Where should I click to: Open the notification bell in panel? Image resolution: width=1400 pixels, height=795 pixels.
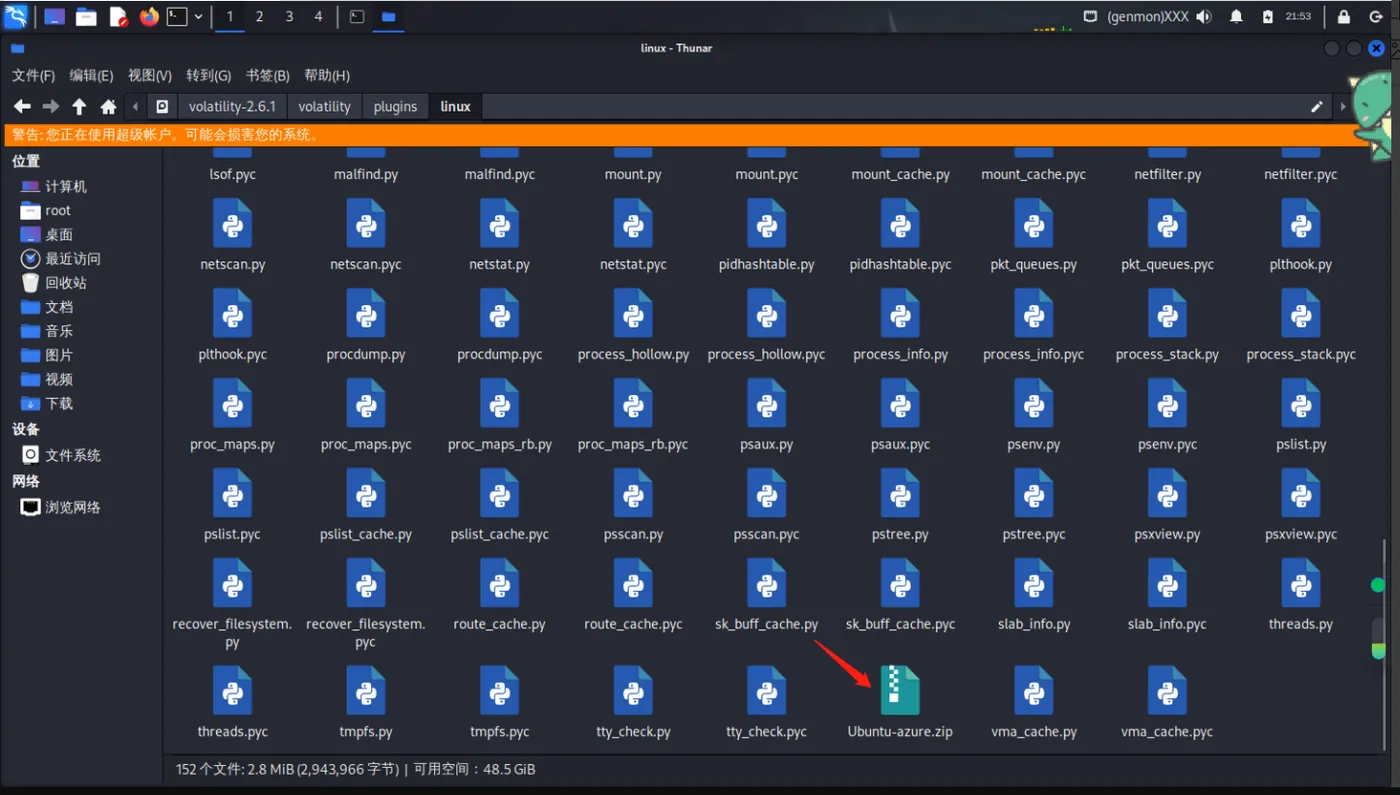pos(1236,16)
